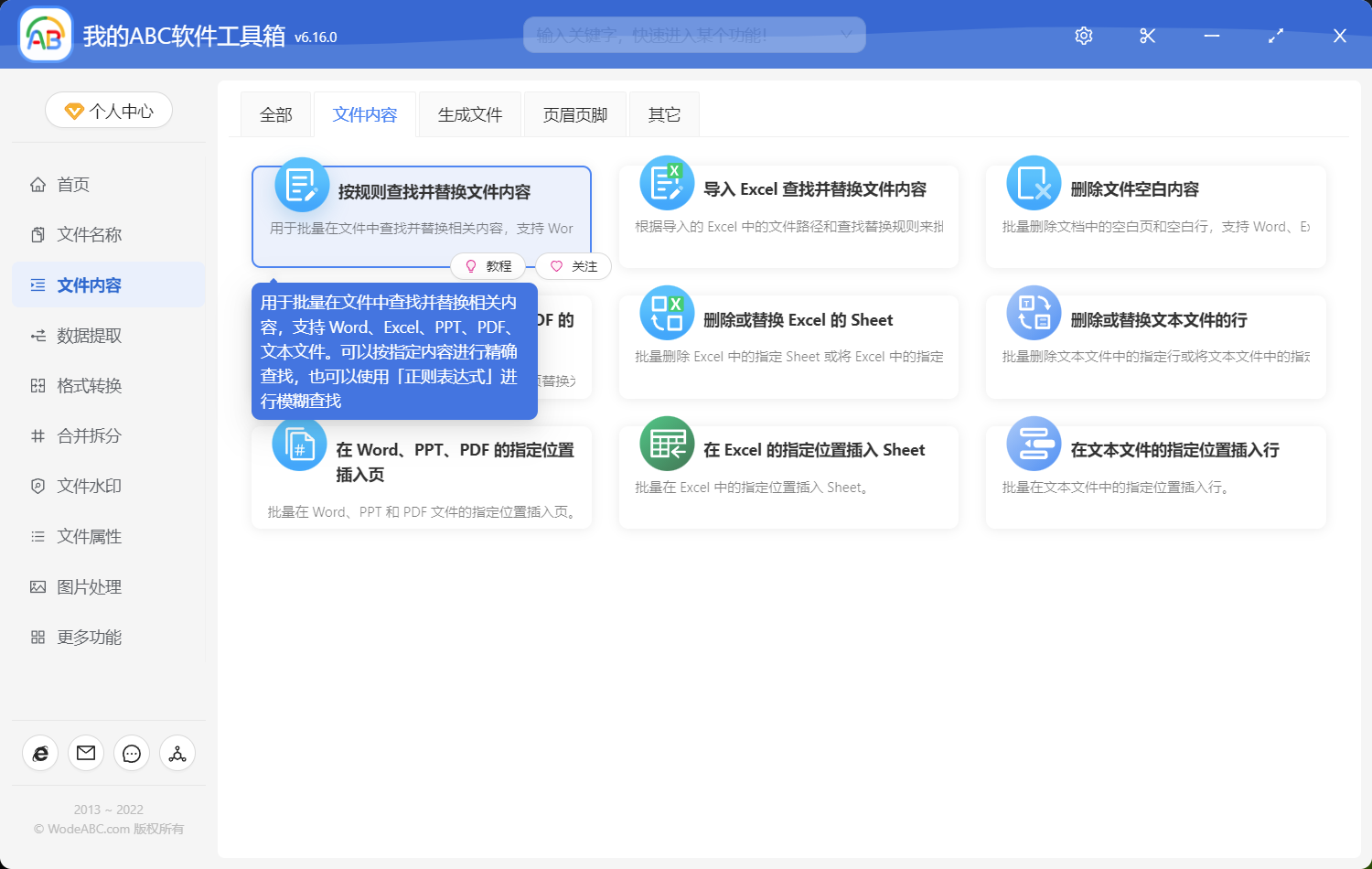The width and height of the screenshot is (1372, 869).
Task: Click the chat feedback bubble icon
Action: pos(132,753)
